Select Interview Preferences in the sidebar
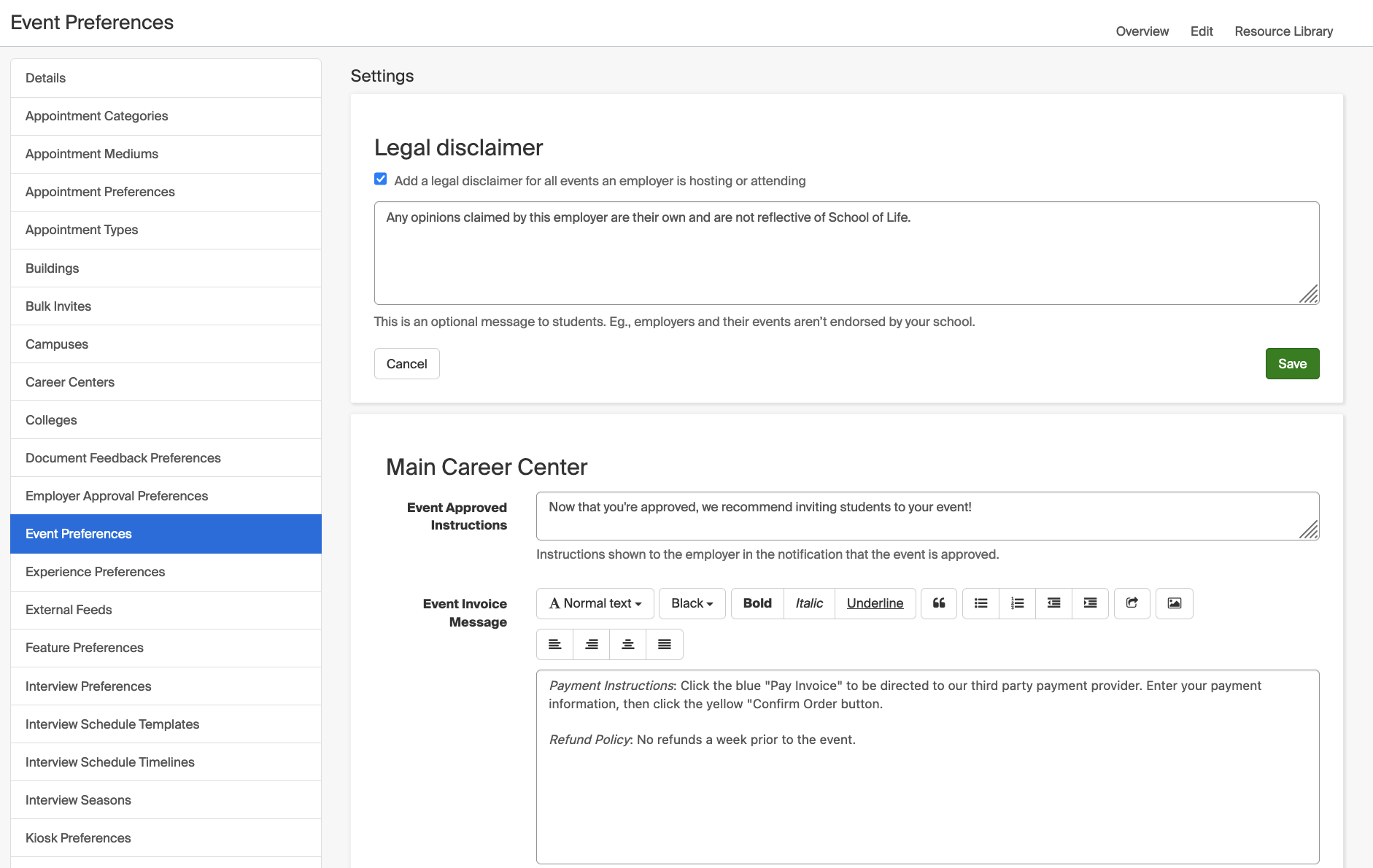 (166, 686)
